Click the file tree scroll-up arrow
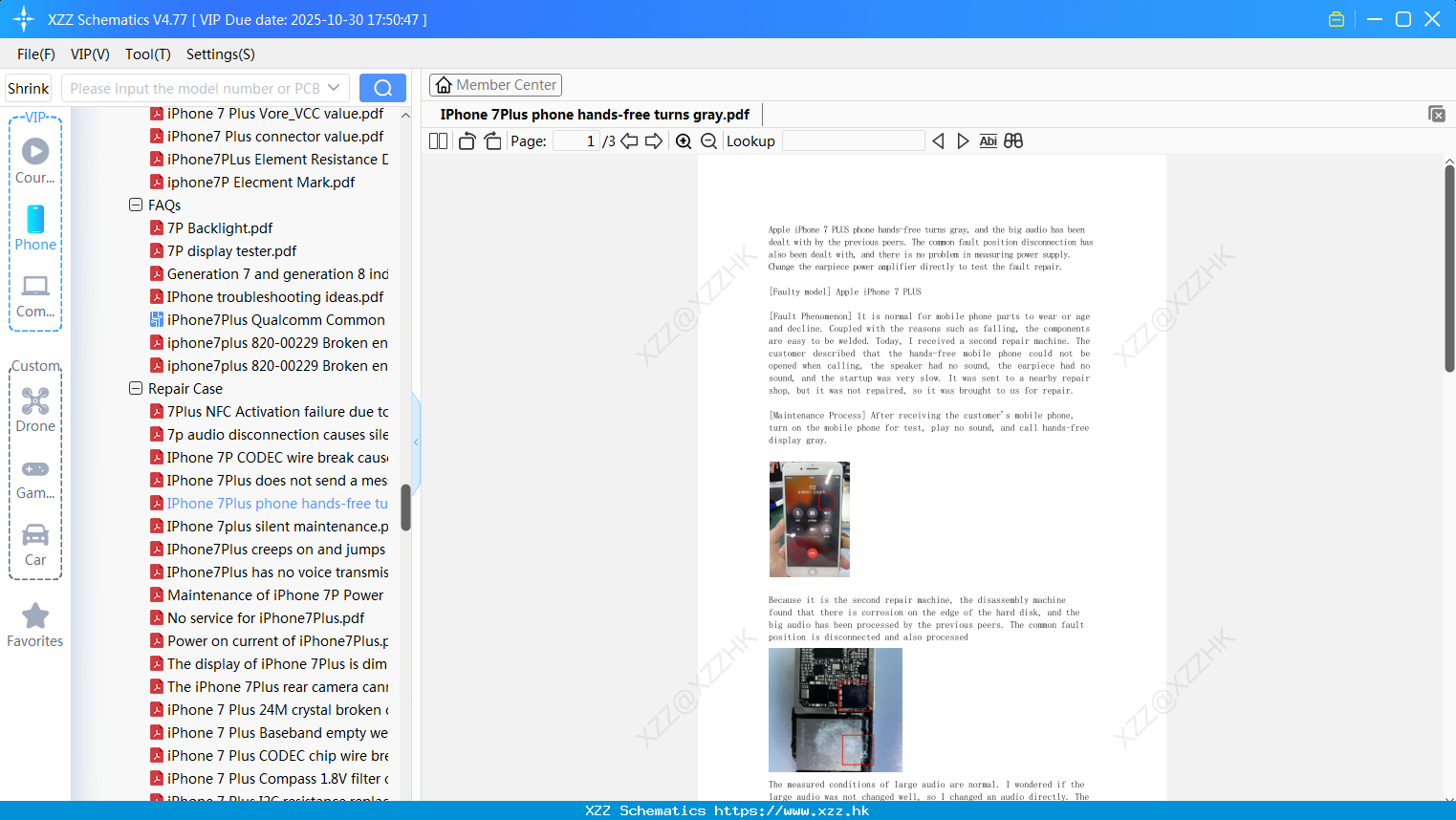1456x820 pixels. 405,115
